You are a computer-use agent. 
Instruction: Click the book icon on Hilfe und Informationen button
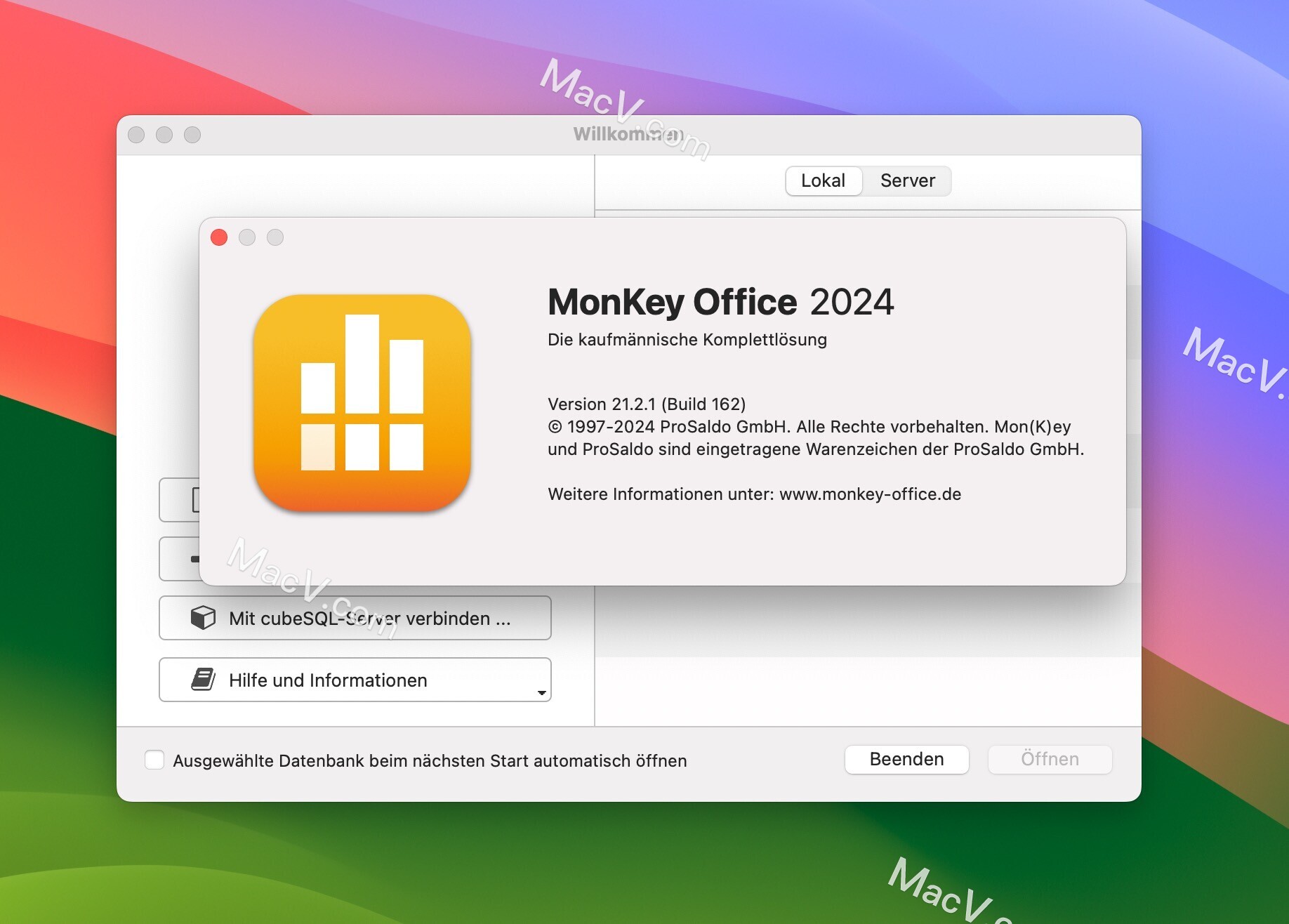203,679
